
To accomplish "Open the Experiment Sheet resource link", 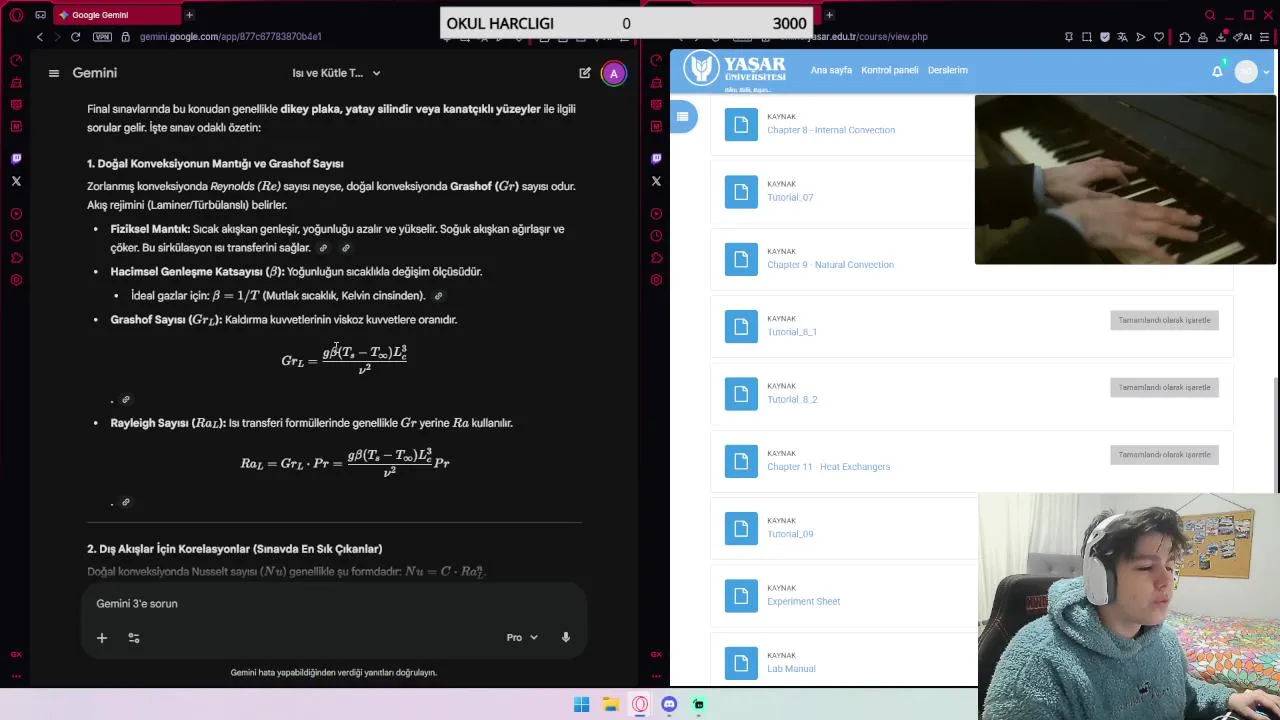I will pyautogui.click(x=803, y=601).
